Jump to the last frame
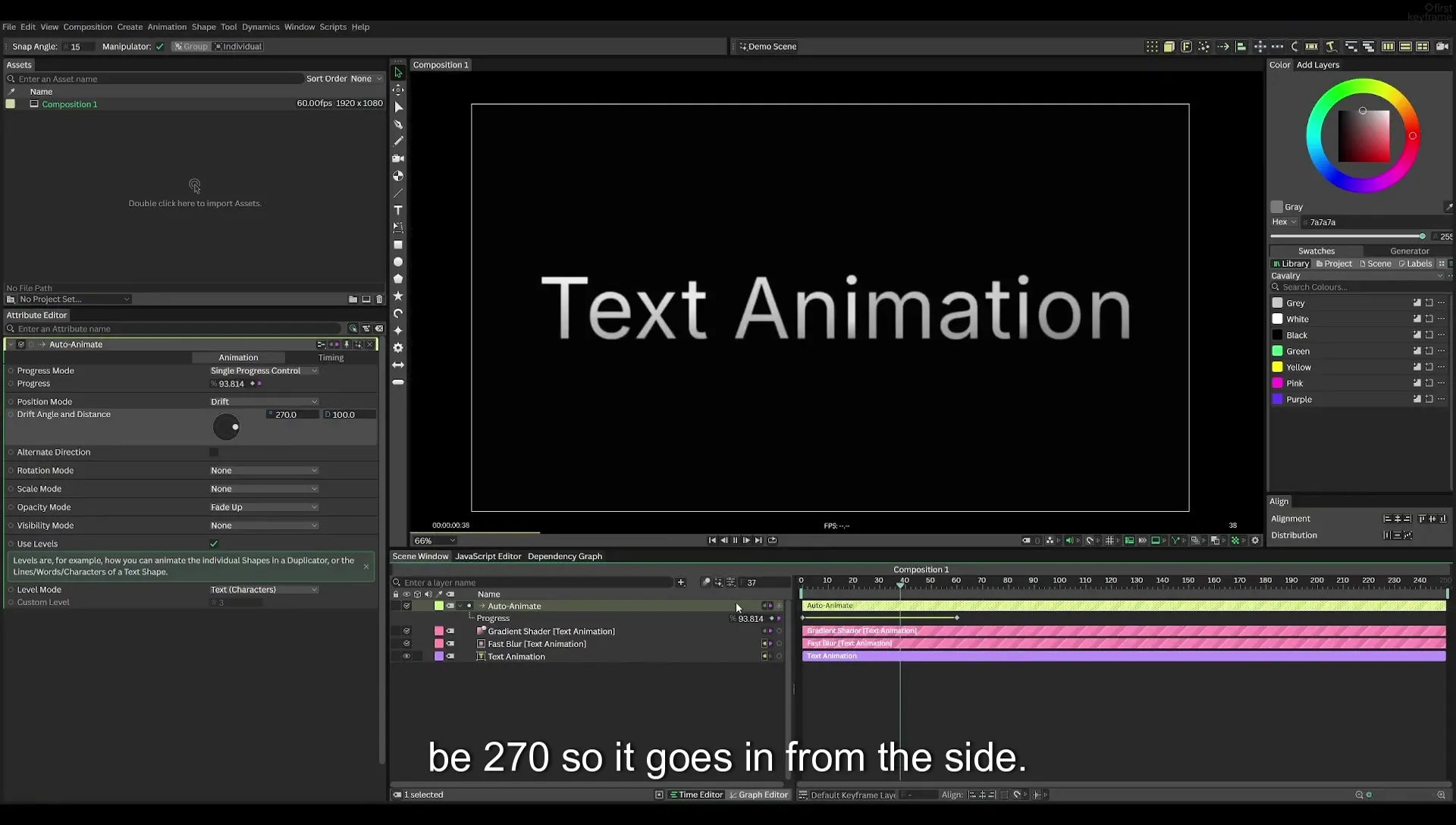Viewport: 1456px width, 825px height. click(758, 541)
